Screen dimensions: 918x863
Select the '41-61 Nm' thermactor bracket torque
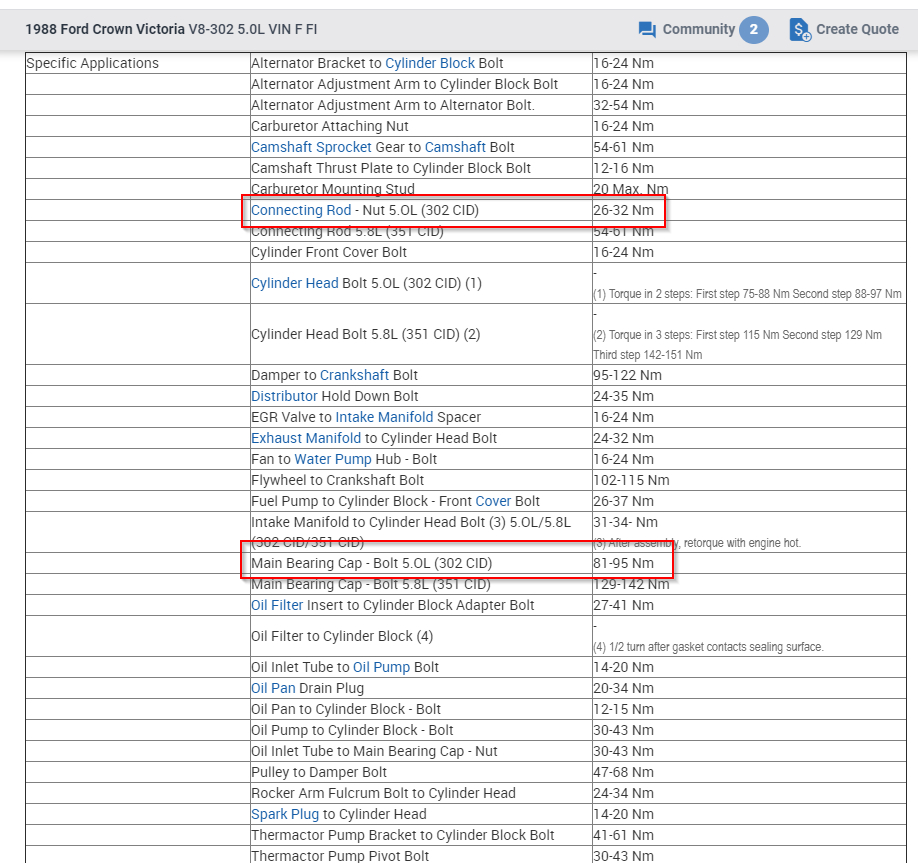(624, 835)
